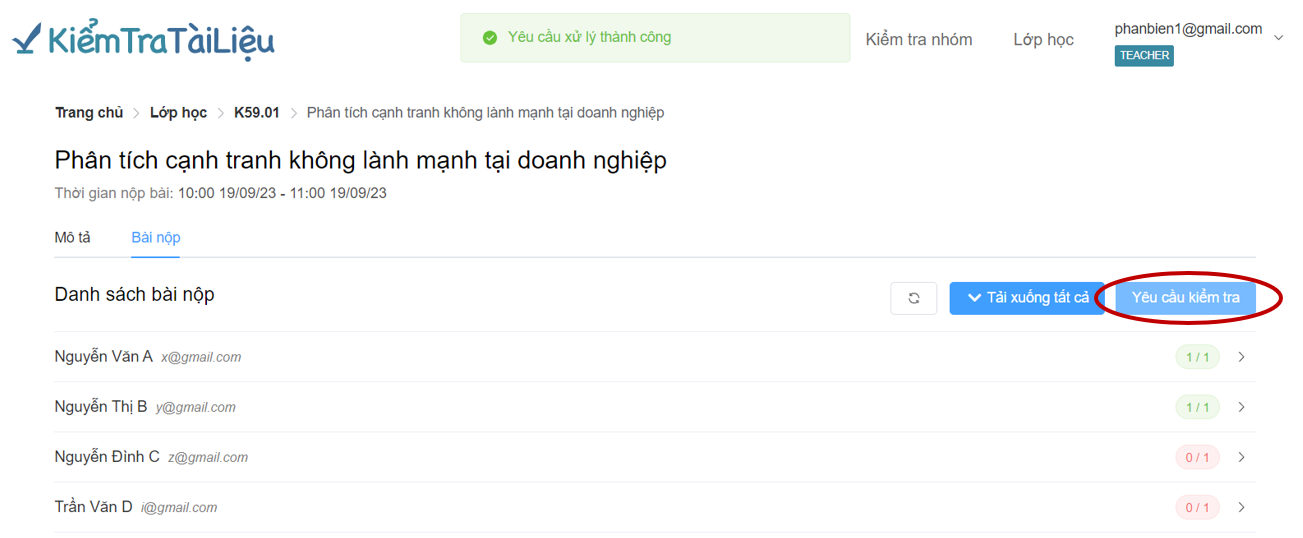Viewport: 1303px width, 538px height.
Task: Click the KiểmTraTàiLiệu logo
Action: pos(143,39)
